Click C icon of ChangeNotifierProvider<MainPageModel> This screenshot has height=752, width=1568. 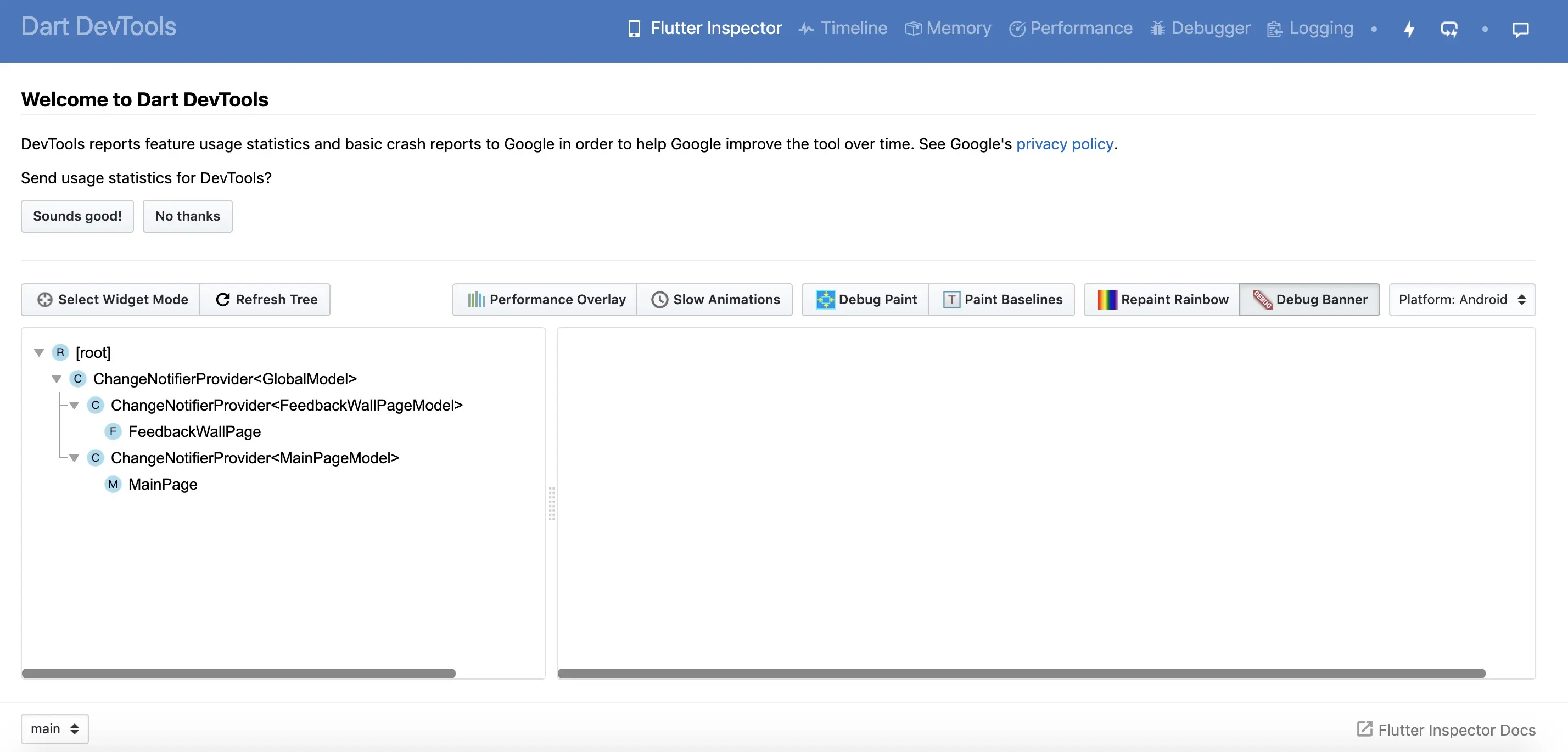tap(96, 458)
